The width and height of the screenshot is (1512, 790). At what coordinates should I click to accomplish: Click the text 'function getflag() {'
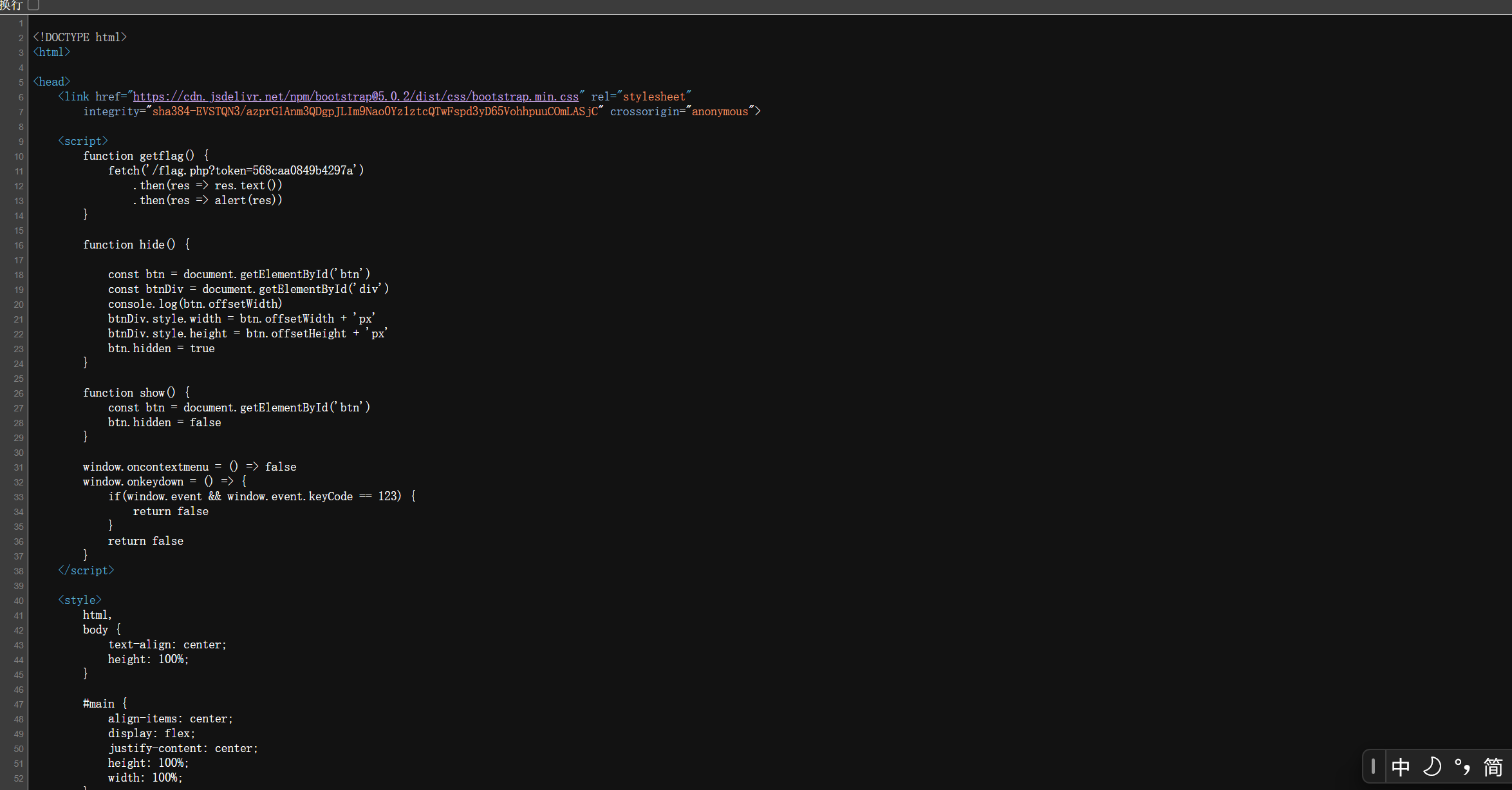point(145,156)
